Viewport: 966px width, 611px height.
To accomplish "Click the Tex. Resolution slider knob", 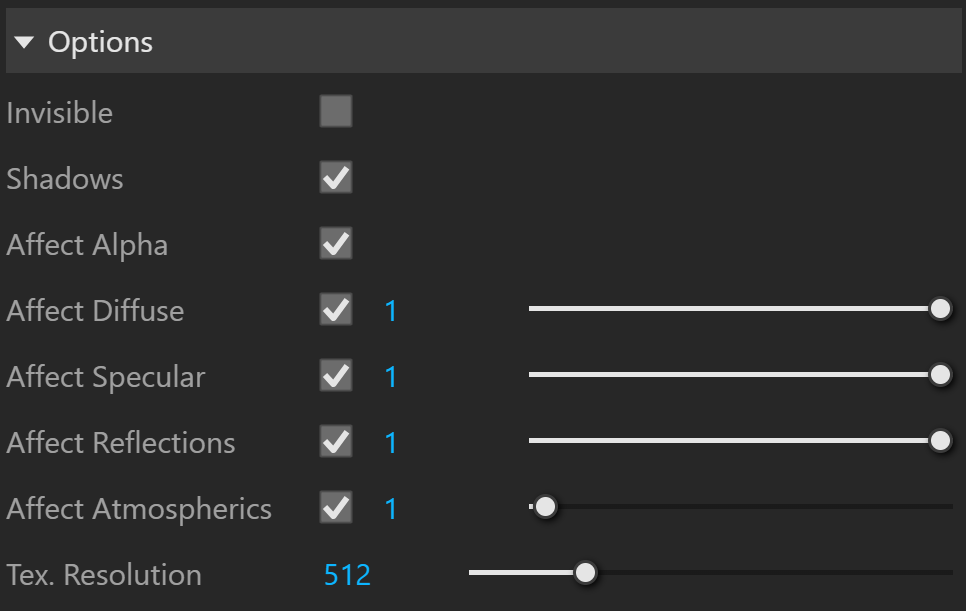I will [x=585, y=573].
